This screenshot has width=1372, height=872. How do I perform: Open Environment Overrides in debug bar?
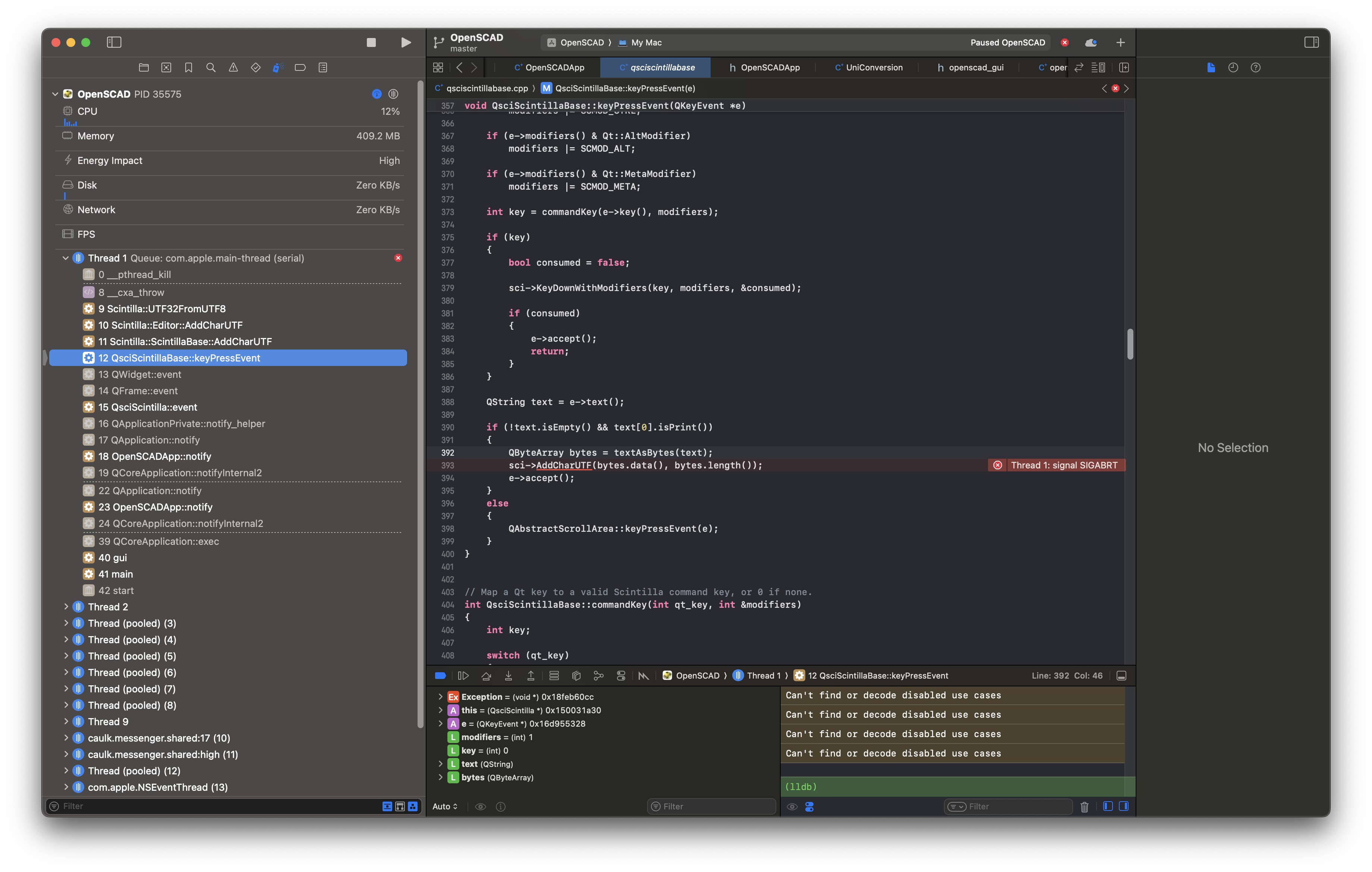coord(620,676)
